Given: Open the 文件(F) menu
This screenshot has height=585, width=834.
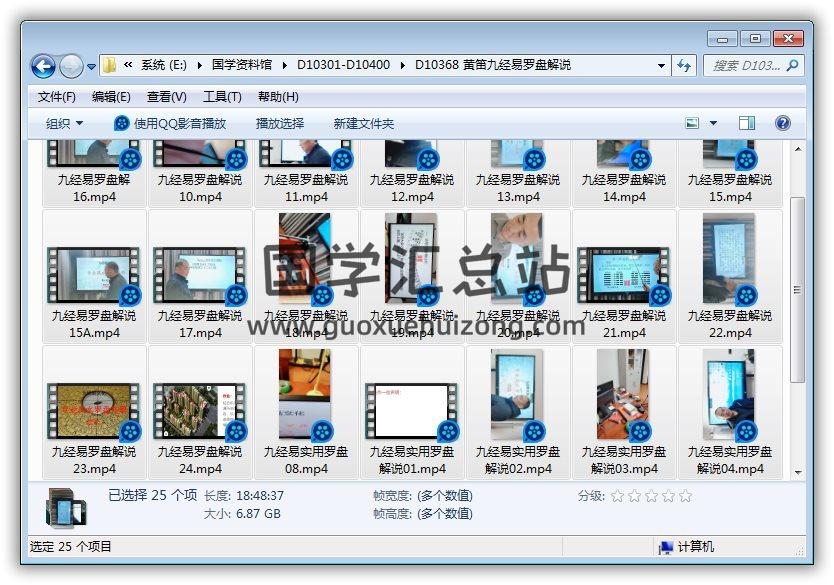Looking at the screenshot, I should tap(57, 97).
